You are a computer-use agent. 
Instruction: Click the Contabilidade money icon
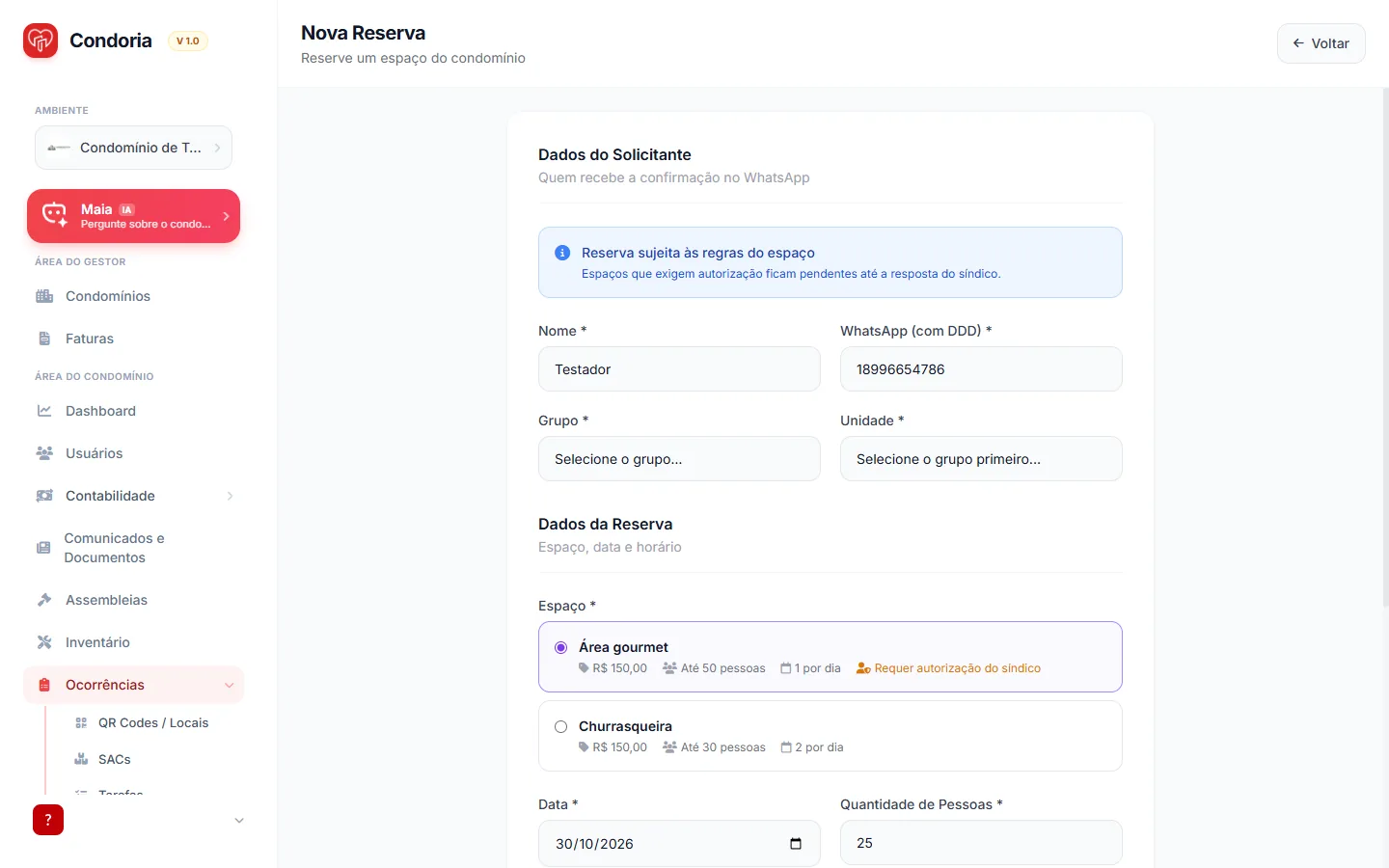tap(44, 496)
